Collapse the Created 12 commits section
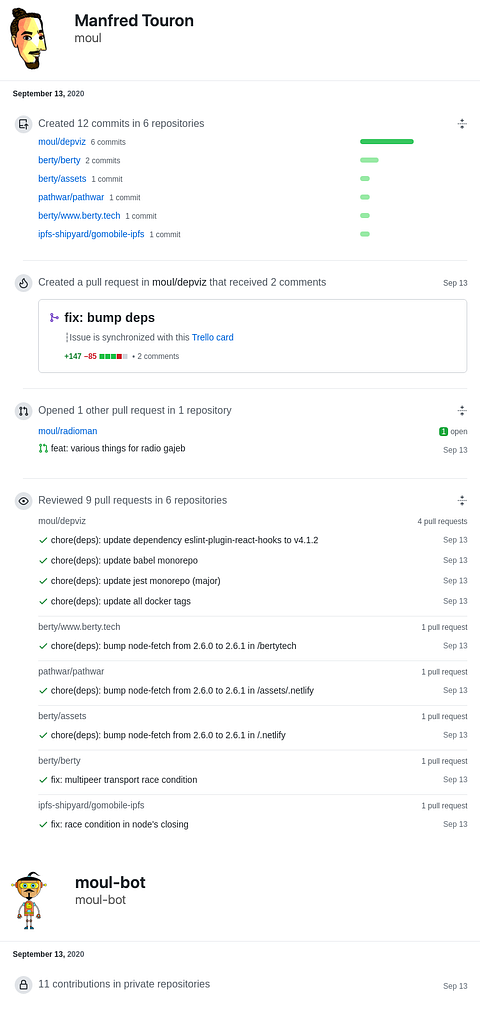480x1022 pixels. (x=462, y=123)
